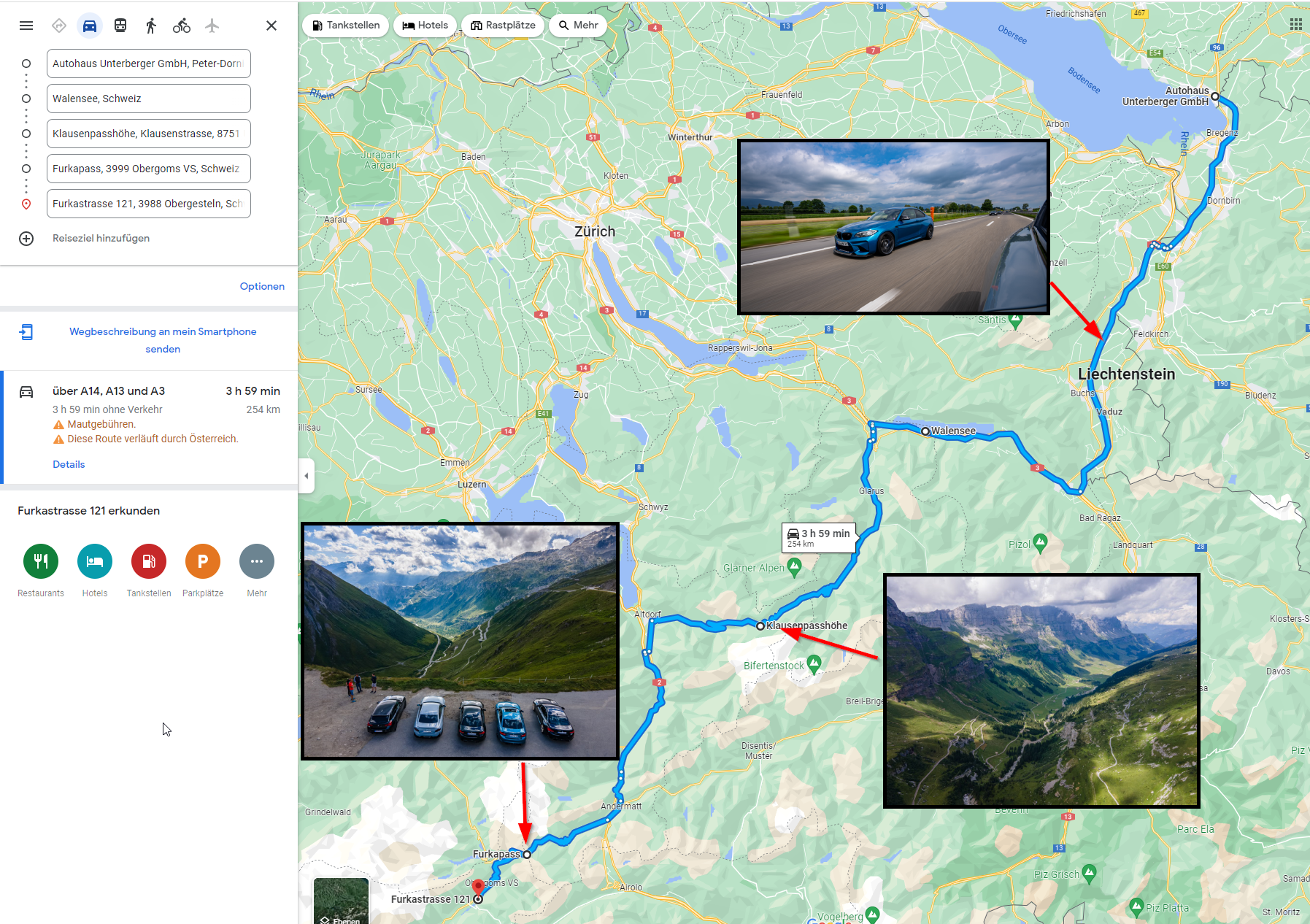Select best travel mode icon
Image resolution: width=1310 pixels, height=924 pixels.
pyautogui.click(x=59, y=26)
